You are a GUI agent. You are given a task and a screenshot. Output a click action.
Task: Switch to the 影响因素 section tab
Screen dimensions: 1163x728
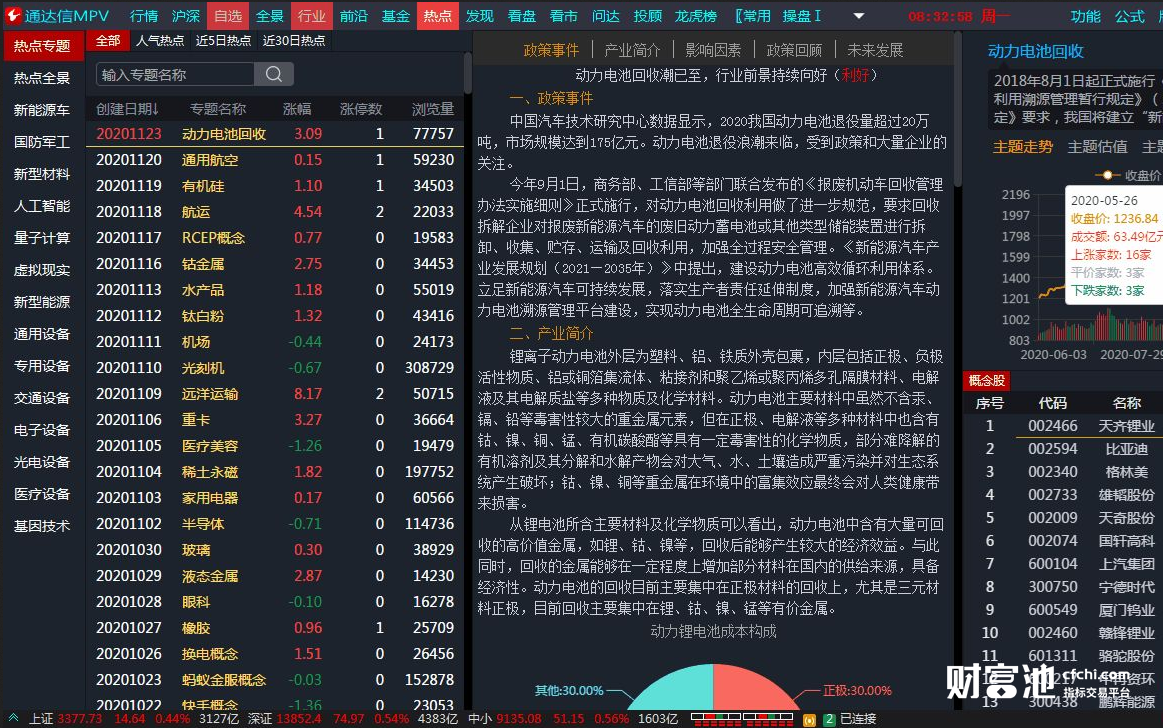pyautogui.click(x=713, y=50)
